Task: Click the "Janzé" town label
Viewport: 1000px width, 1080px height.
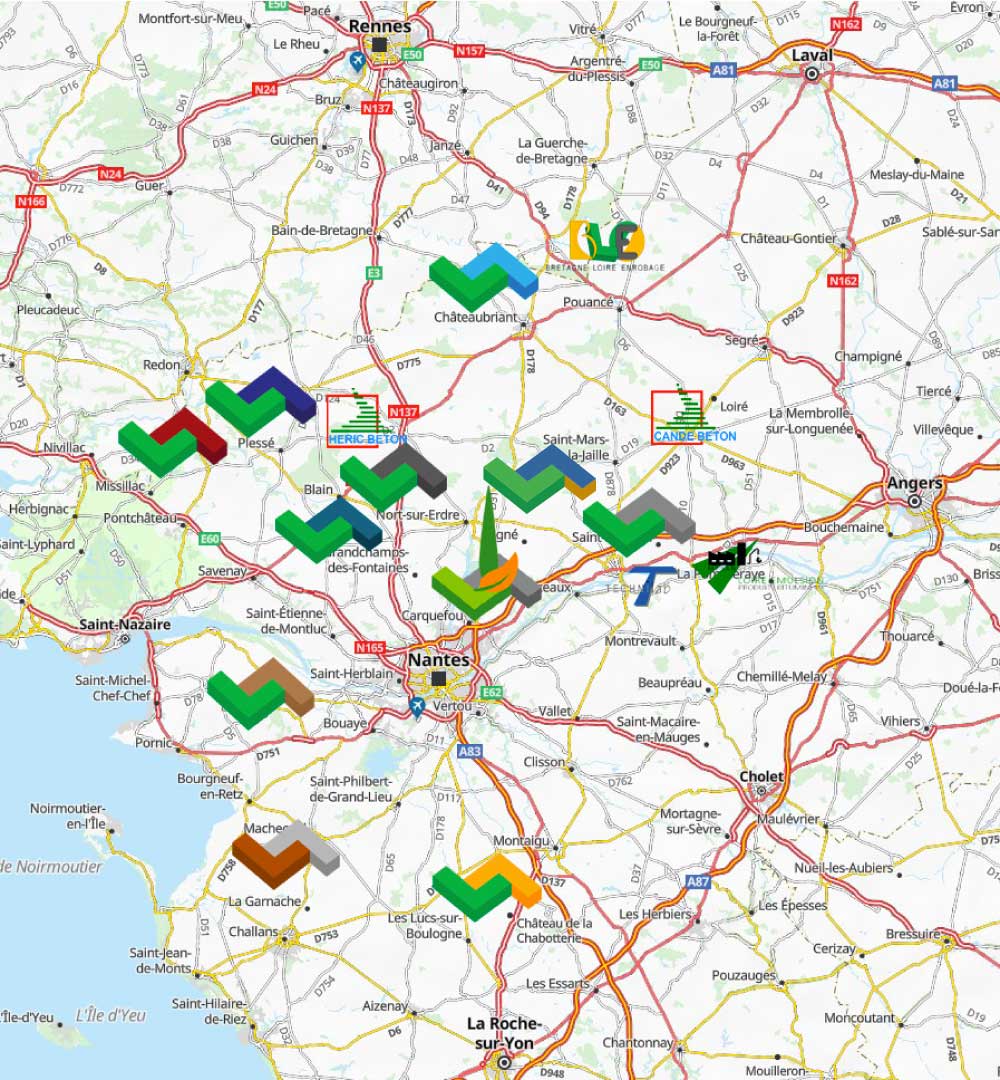Action: pyautogui.click(x=445, y=145)
